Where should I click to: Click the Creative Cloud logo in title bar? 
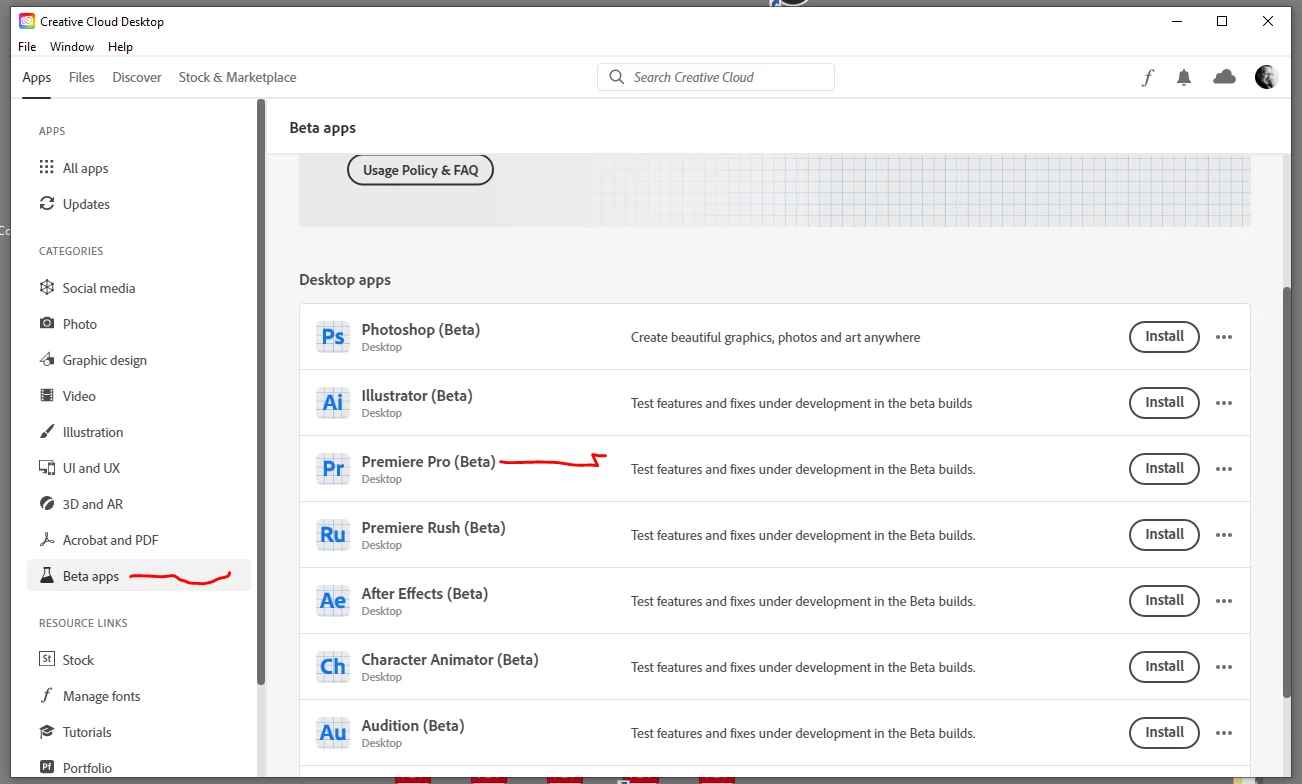point(27,21)
